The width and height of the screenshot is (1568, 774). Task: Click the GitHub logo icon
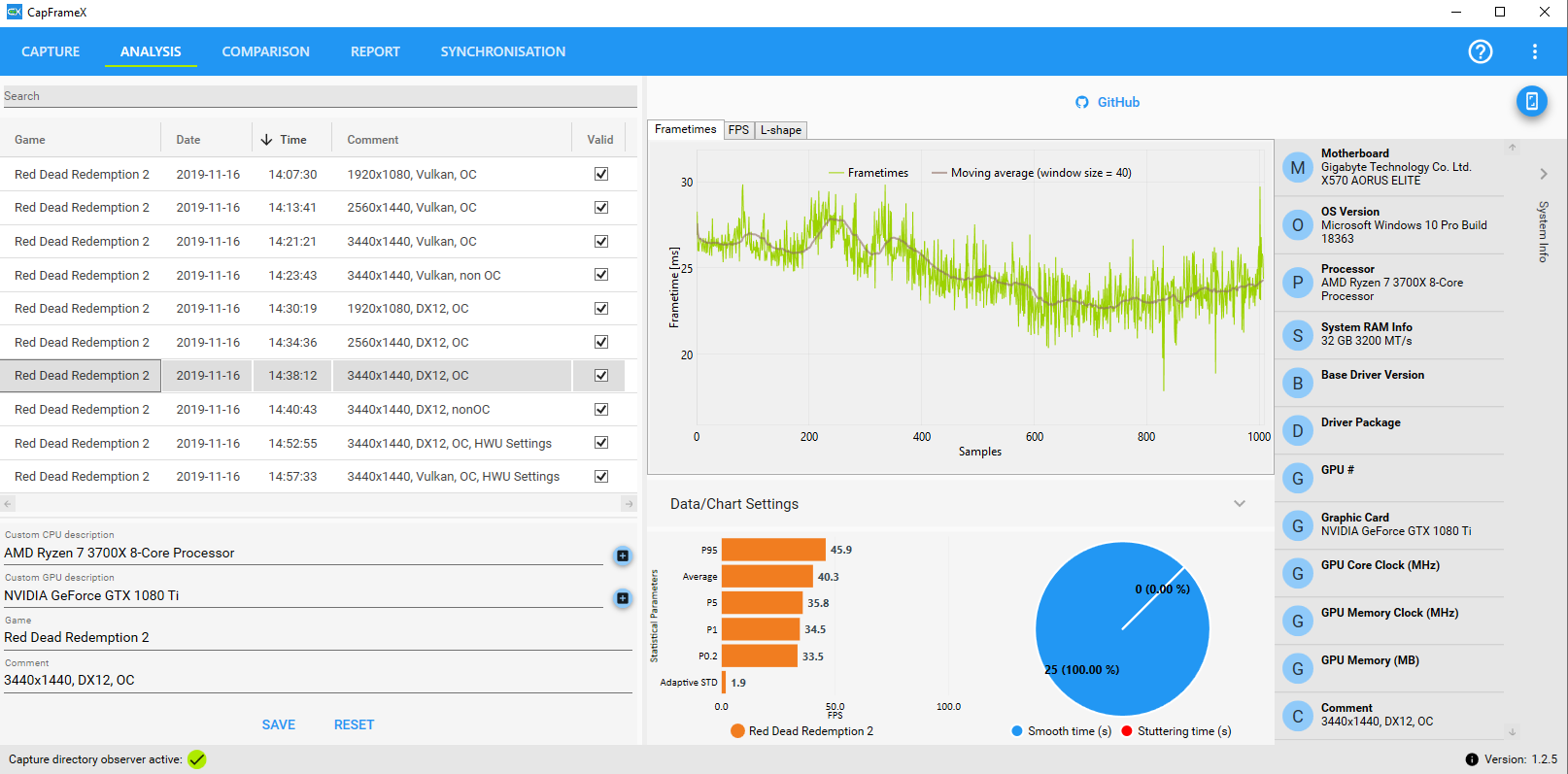[x=1082, y=102]
